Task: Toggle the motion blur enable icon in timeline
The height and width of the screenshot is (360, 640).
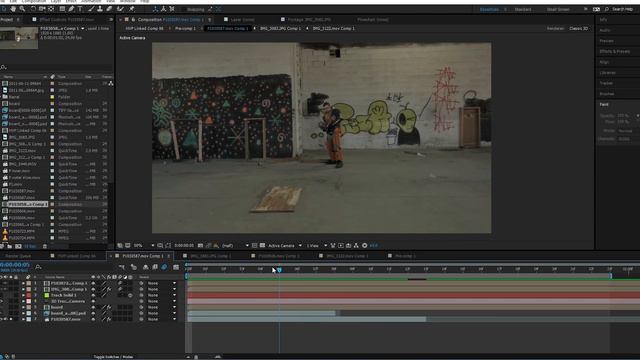Action: pyautogui.click(x=164, y=267)
